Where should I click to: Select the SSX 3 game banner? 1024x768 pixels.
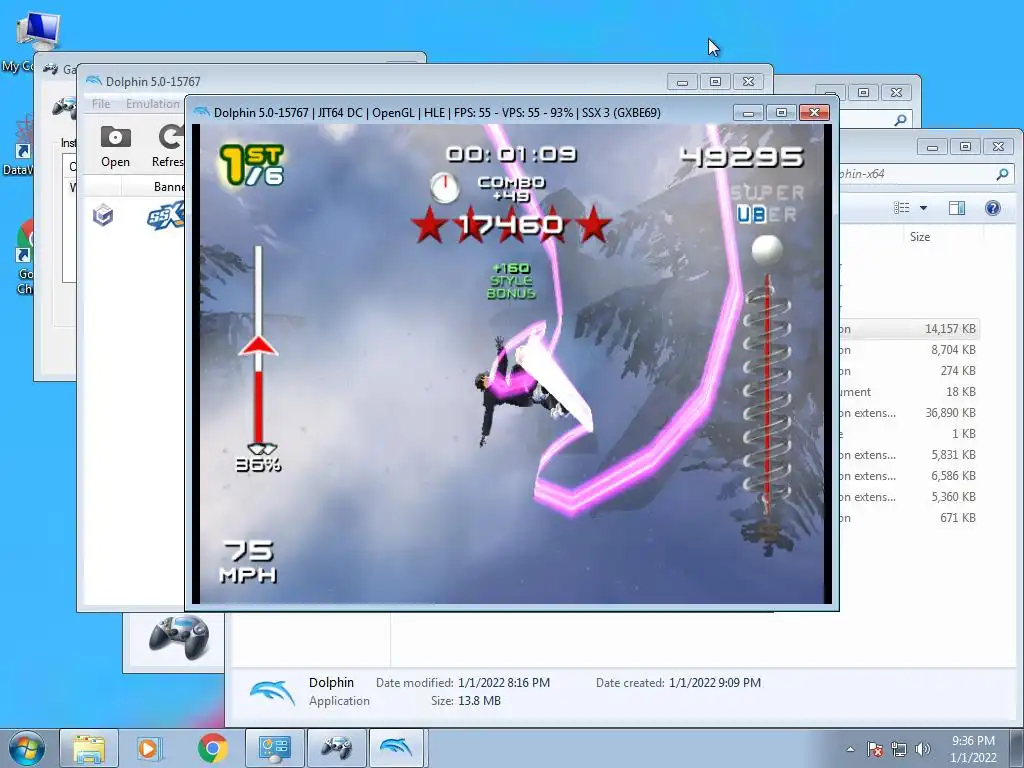(167, 216)
